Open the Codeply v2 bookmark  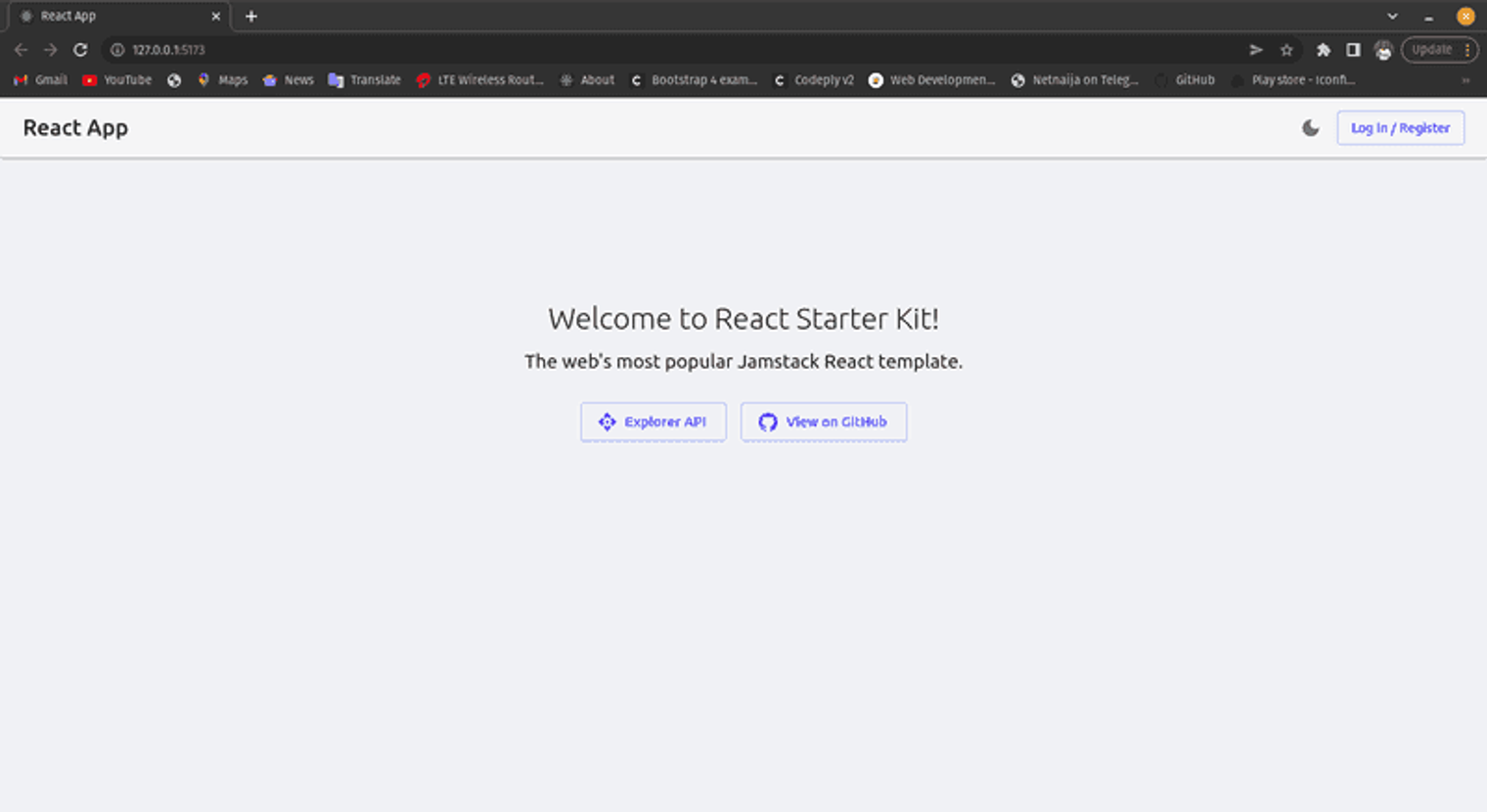coord(814,80)
